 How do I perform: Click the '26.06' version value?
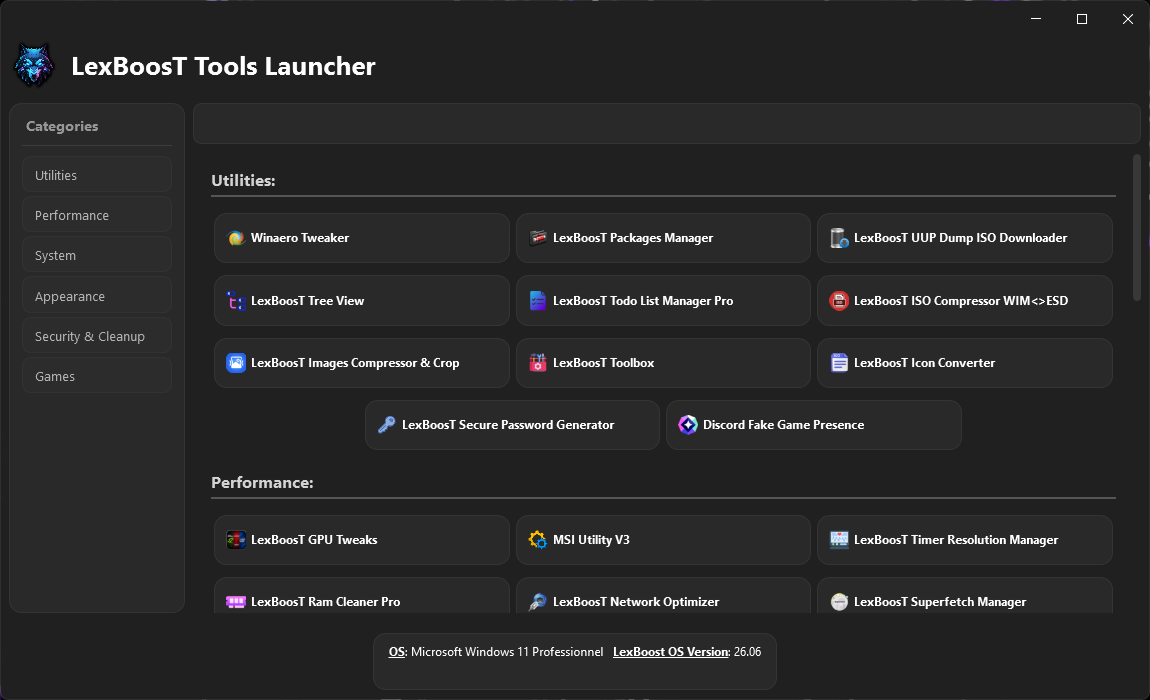click(747, 652)
